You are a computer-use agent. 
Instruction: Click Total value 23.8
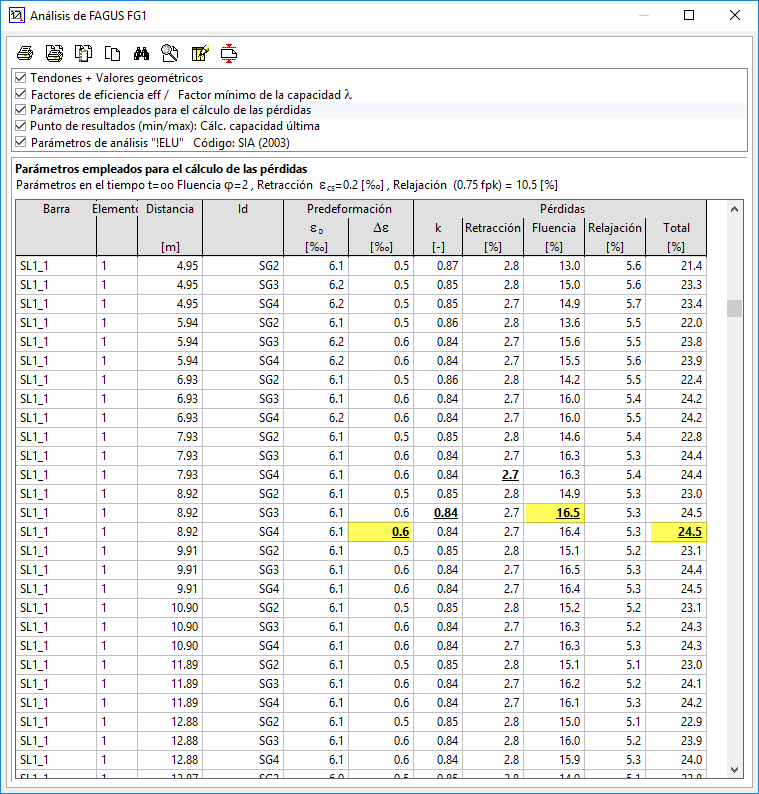(691, 342)
